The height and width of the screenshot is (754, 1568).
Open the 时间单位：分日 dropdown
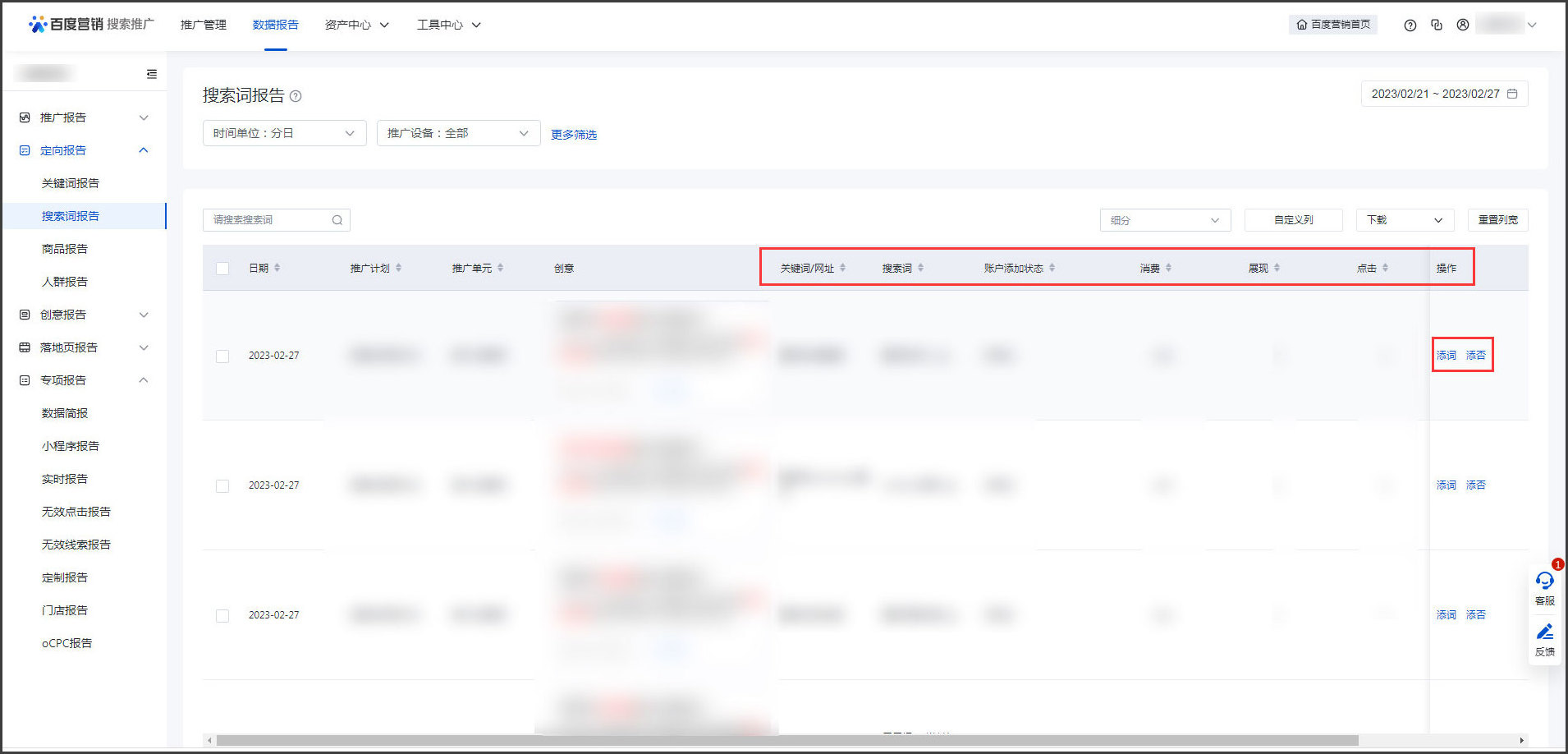tap(283, 132)
